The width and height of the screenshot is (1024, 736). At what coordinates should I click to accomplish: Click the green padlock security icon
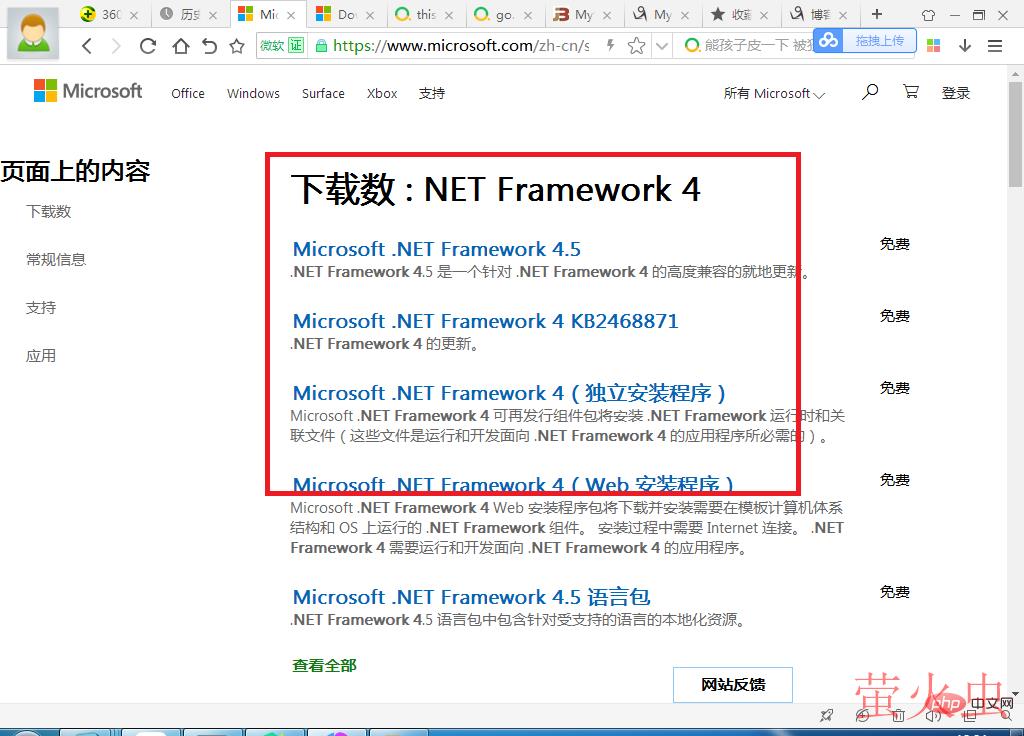(321, 46)
